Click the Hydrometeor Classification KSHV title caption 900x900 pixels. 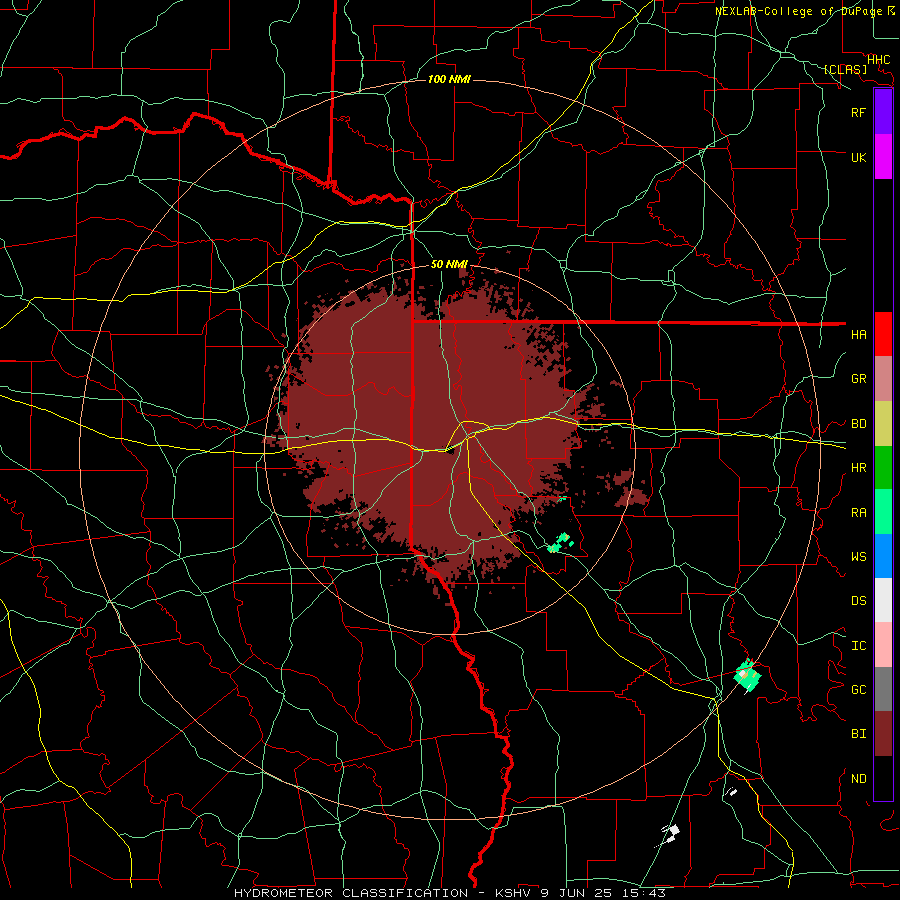click(x=450, y=893)
